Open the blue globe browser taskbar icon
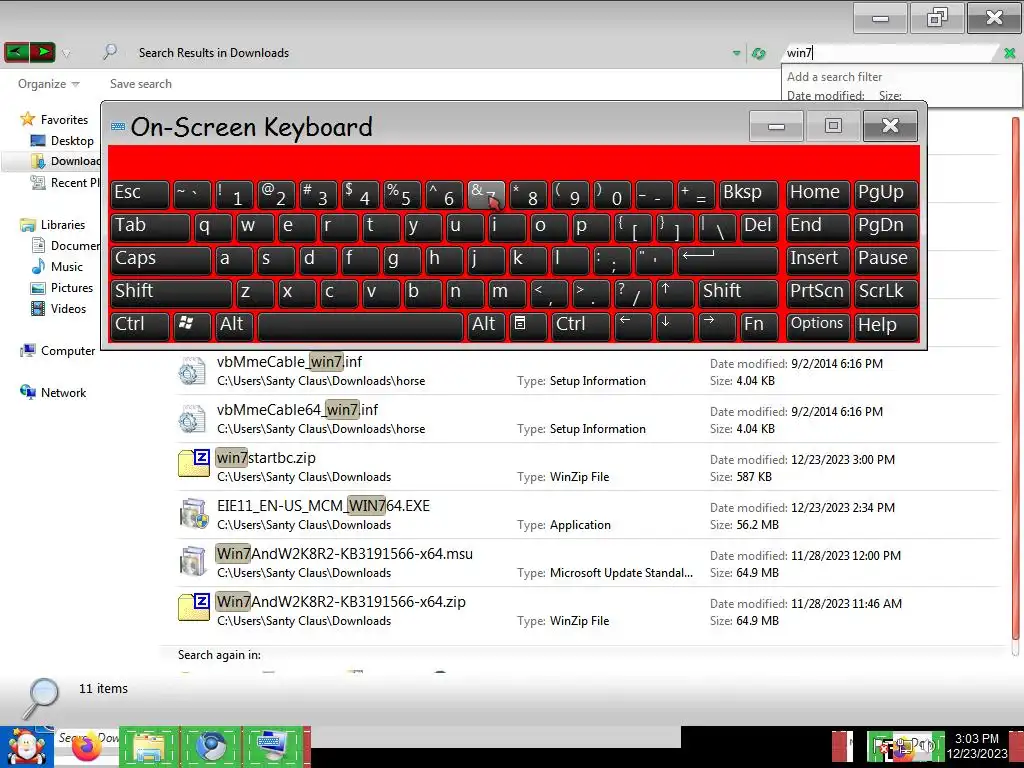 211,747
